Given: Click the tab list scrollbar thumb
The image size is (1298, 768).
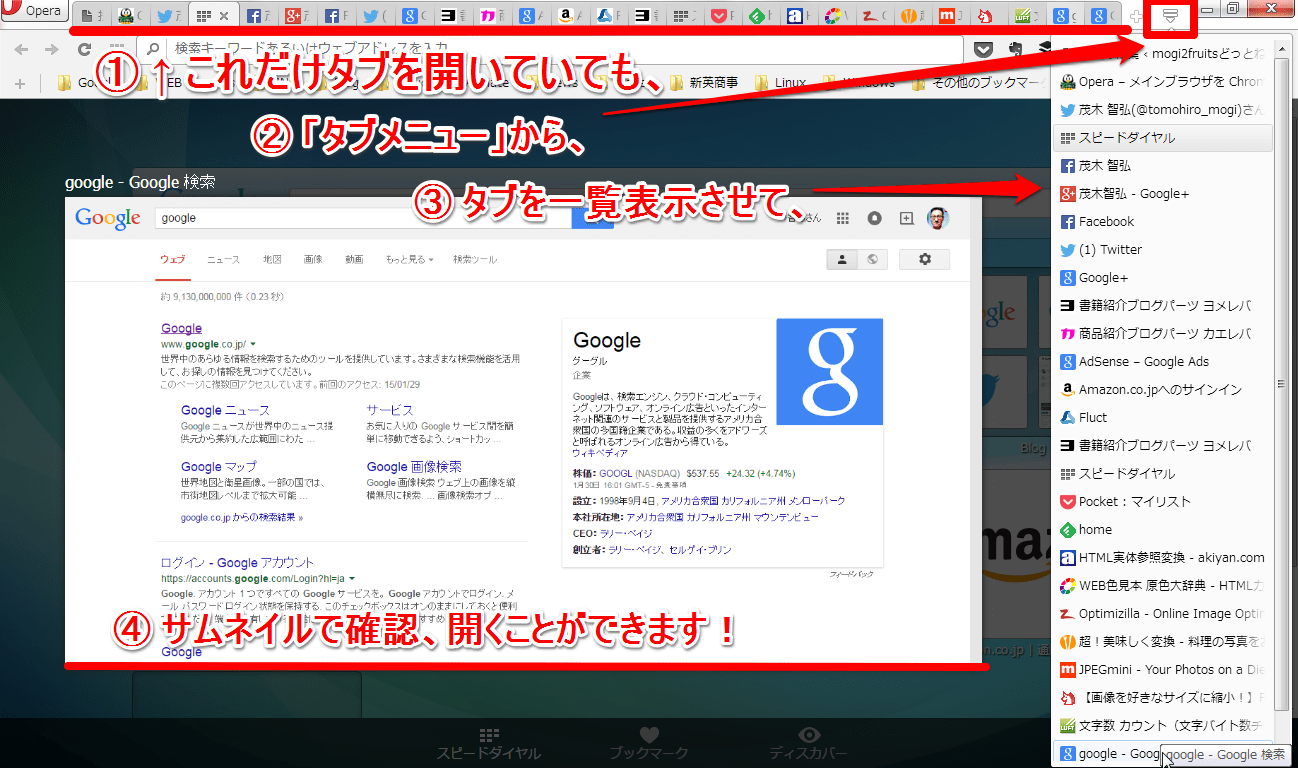Looking at the screenshot, I should (x=1281, y=384).
